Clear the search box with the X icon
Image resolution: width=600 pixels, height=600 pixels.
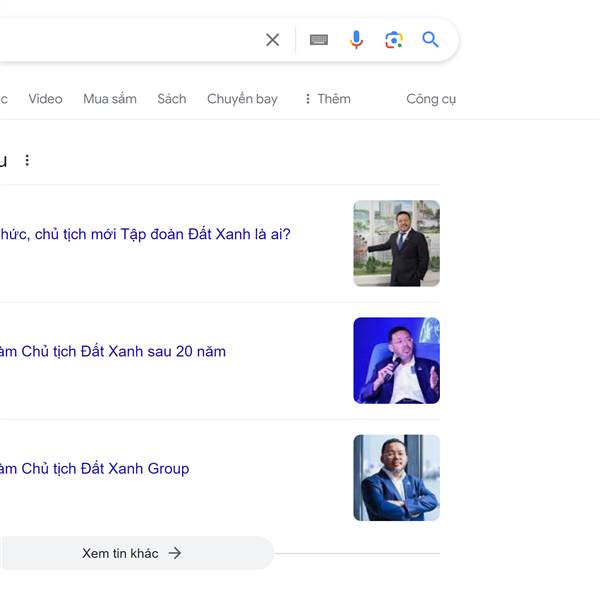272,39
